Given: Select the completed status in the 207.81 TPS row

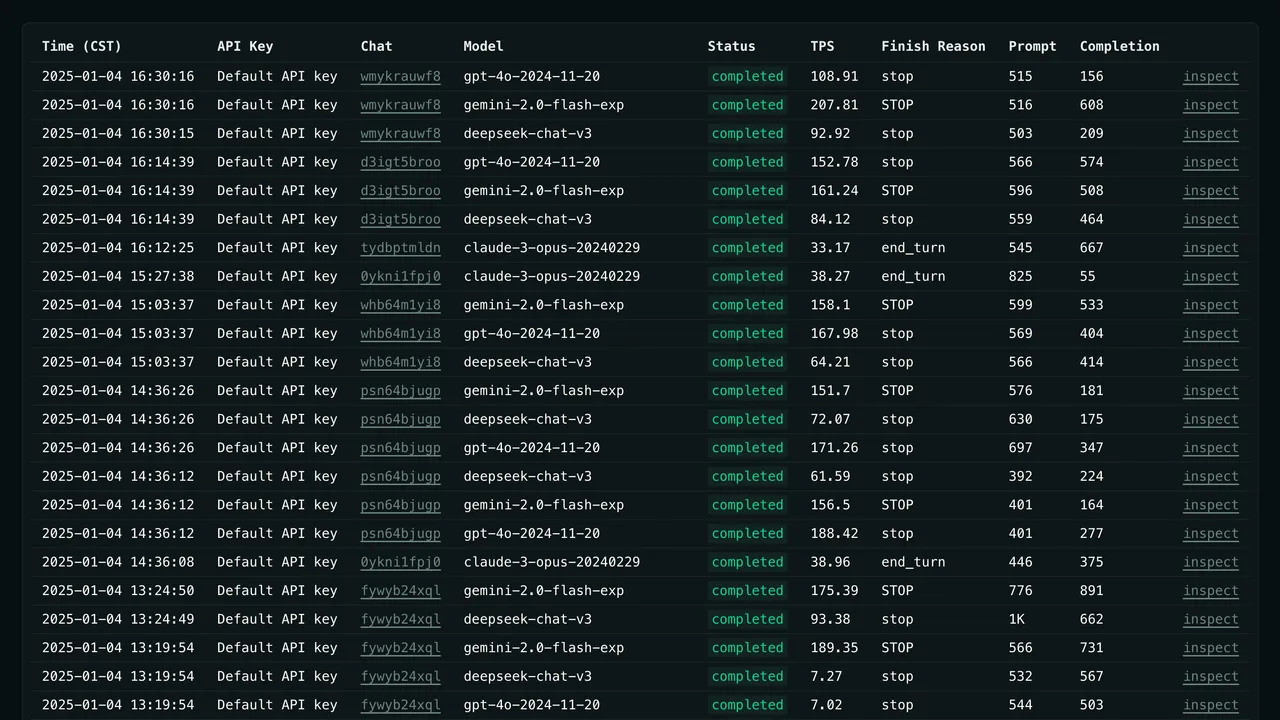Looking at the screenshot, I should pyautogui.click(x=747, y=105).
